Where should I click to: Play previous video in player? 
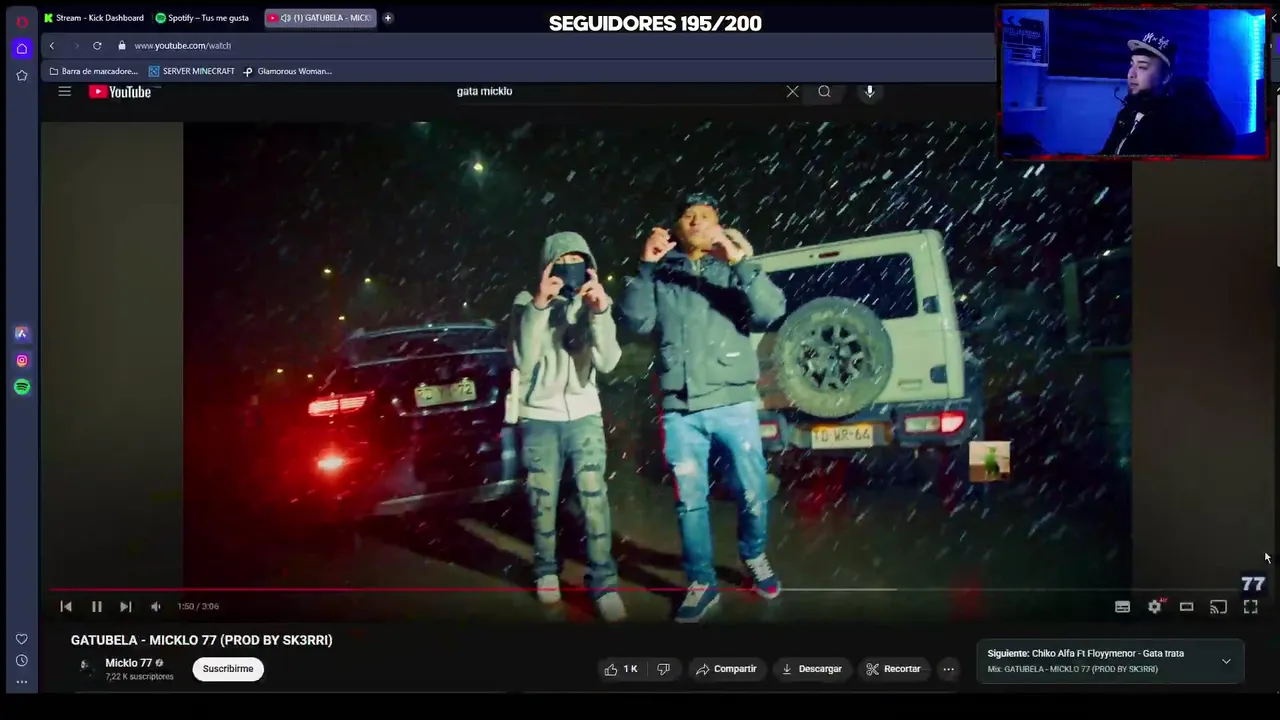pyautogui.click(x=66, y=606)
